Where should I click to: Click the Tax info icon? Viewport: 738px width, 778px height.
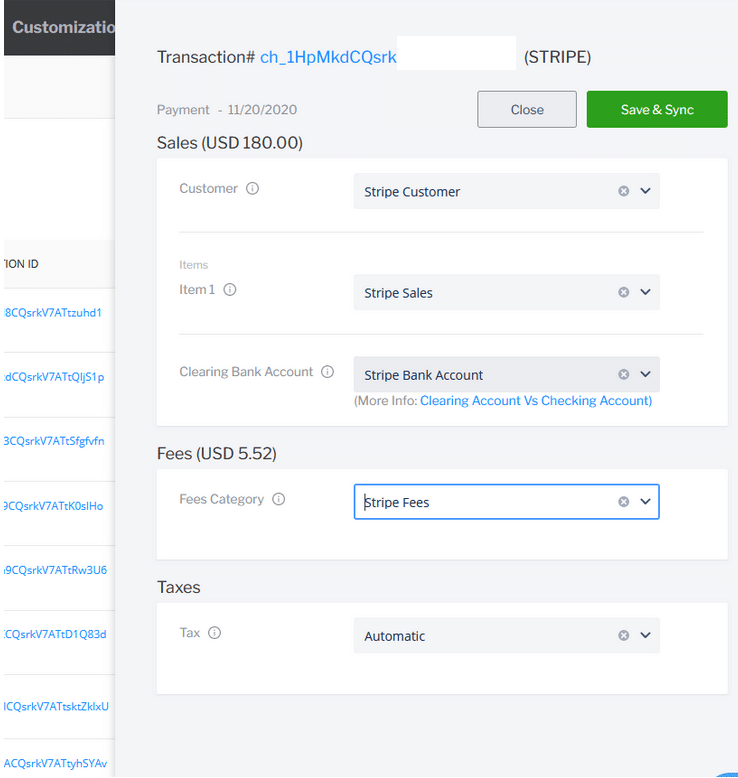214,633
